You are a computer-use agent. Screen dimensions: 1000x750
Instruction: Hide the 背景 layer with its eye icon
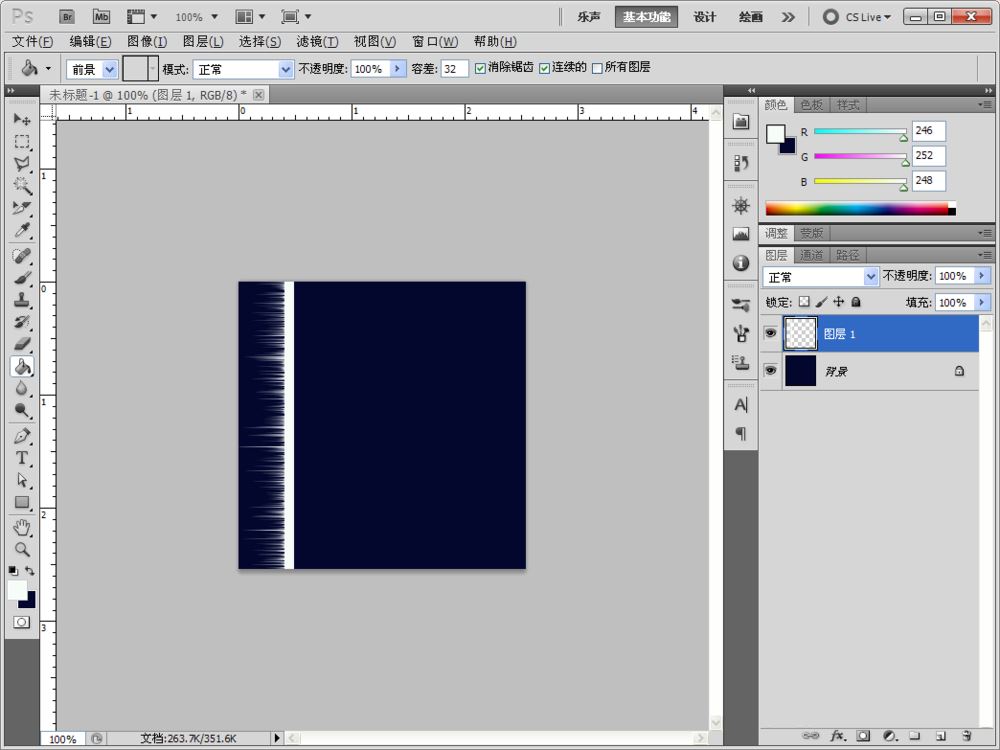click(x=770, y=371)
